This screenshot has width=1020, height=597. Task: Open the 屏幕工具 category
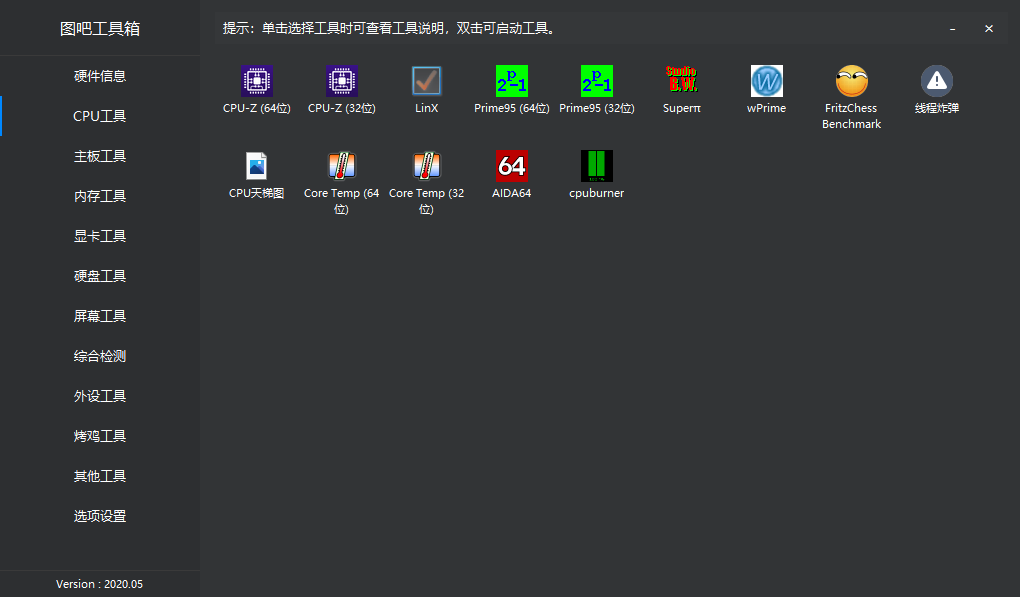[100, 316]
